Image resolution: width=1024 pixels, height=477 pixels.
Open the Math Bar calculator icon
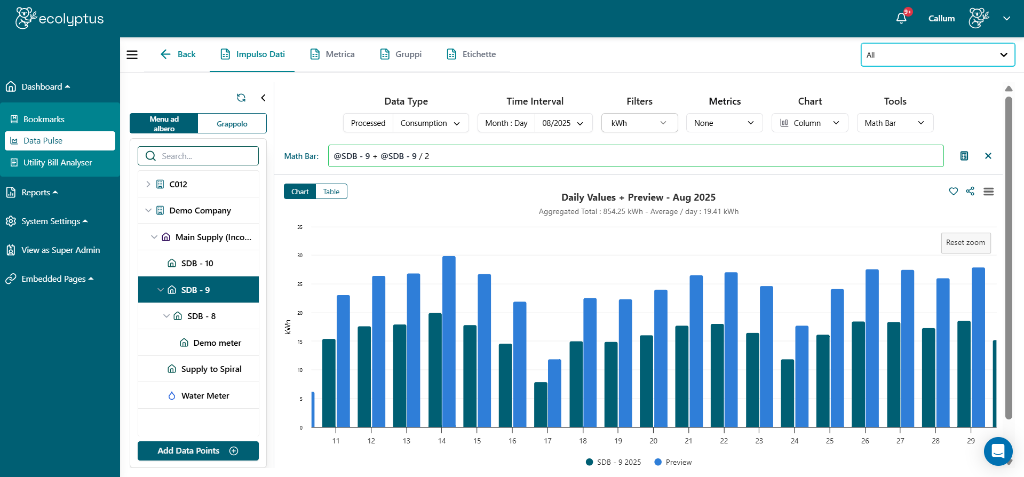click(964, 156)
